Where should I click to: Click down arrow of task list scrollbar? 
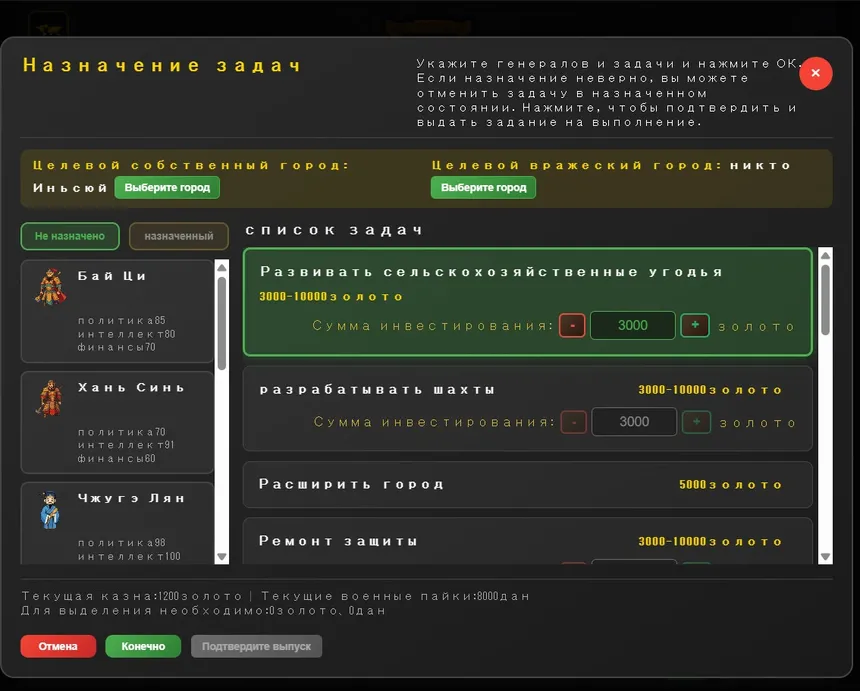pyautogui.click(x=825, y=557)
